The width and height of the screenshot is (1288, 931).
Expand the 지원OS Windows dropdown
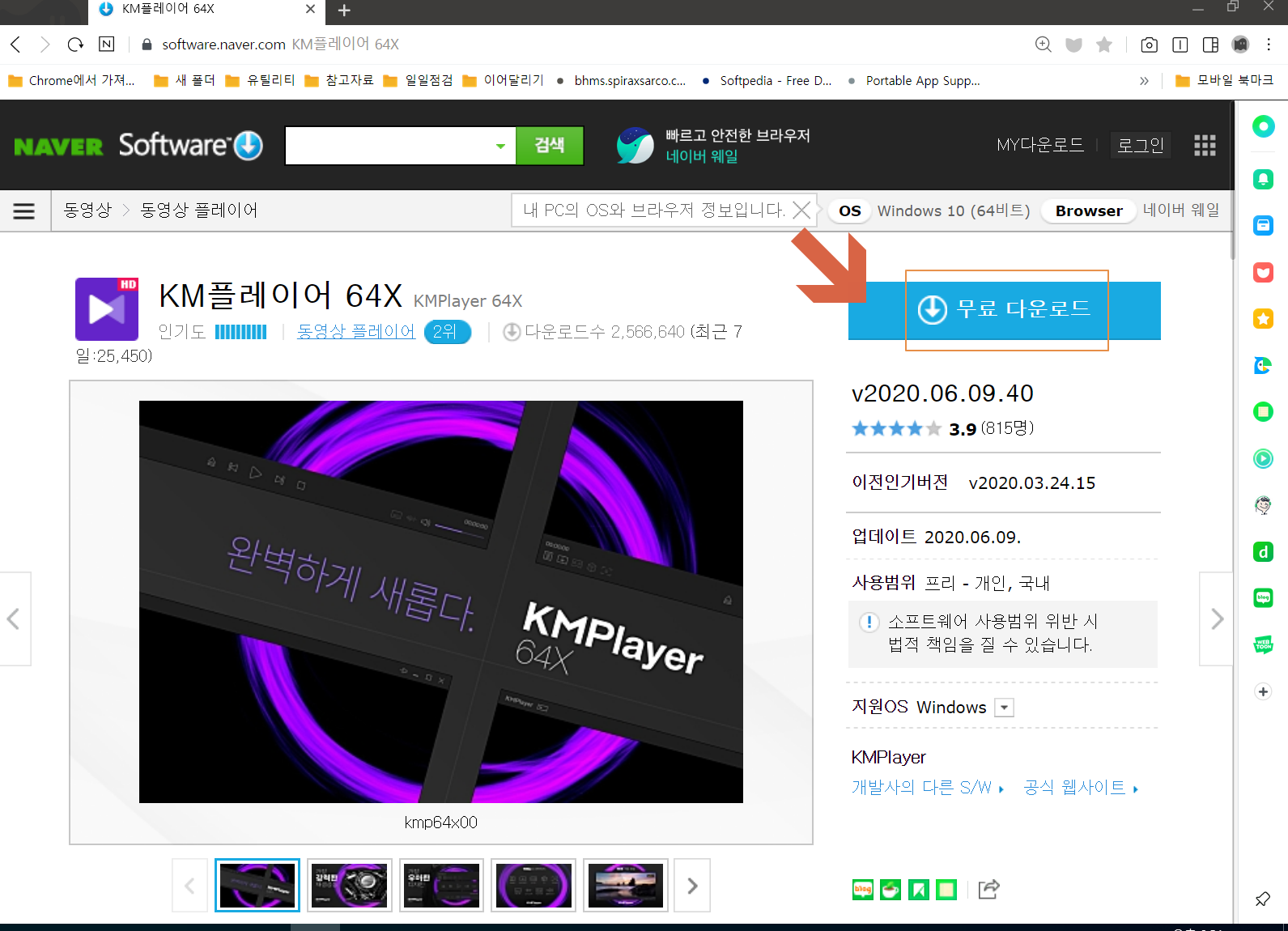pyautogui.click(x=1004, y=708)
